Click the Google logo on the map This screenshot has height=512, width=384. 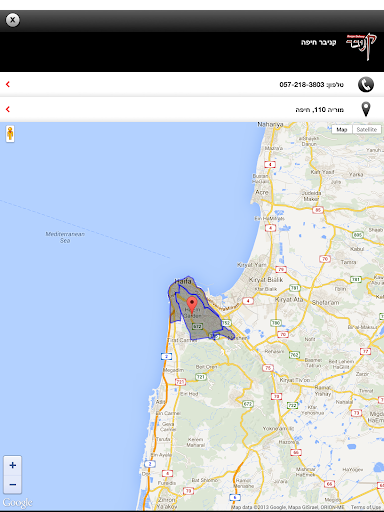18,502
